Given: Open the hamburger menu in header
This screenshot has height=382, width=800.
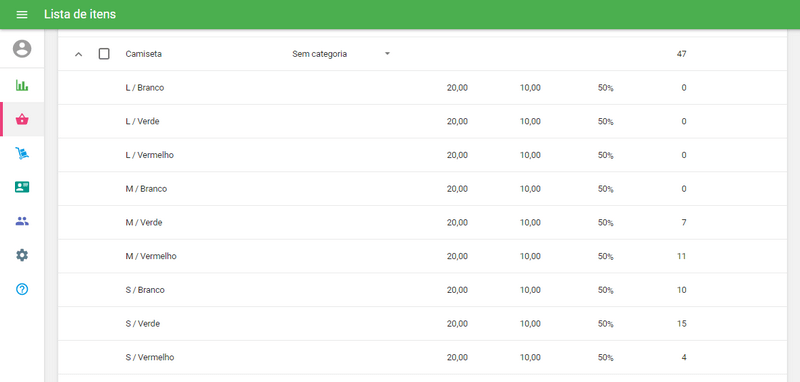Looking at the screenshot, I should point(22,14).
